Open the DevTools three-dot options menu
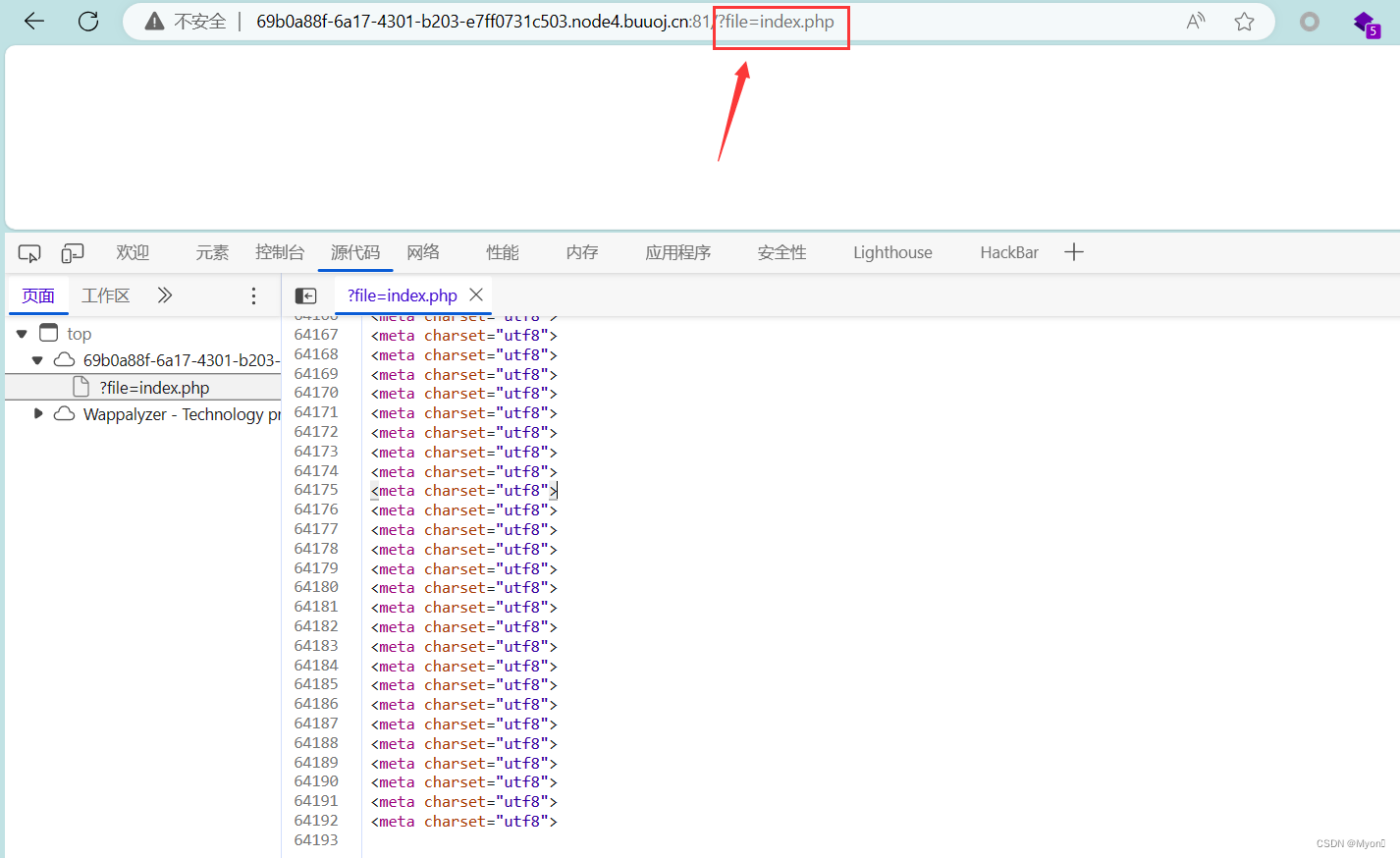The width and height of the screenshot is (1400, 858). [253, 295]
